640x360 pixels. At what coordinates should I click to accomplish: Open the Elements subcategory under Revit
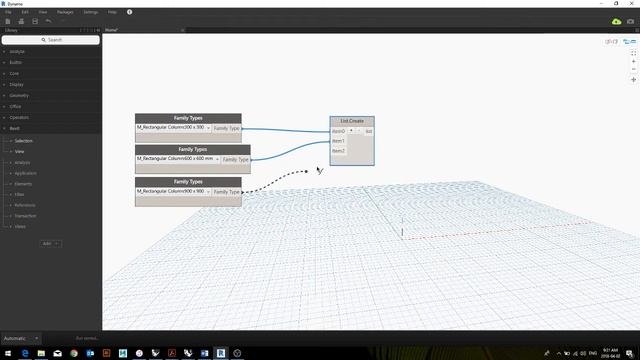(x=23, y=184)
